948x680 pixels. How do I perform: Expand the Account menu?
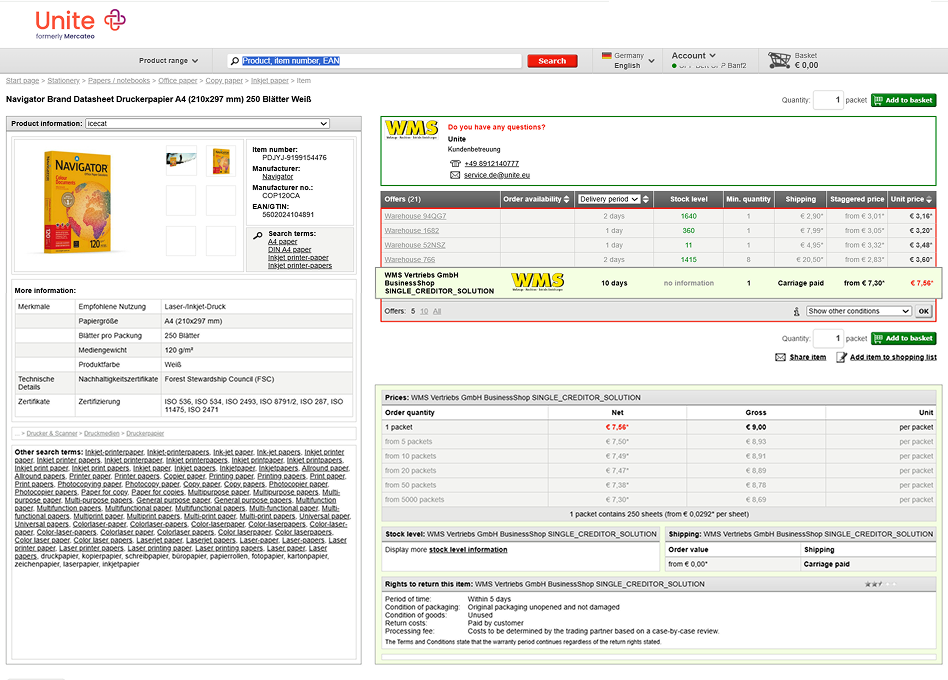click(x=693, y=55)
